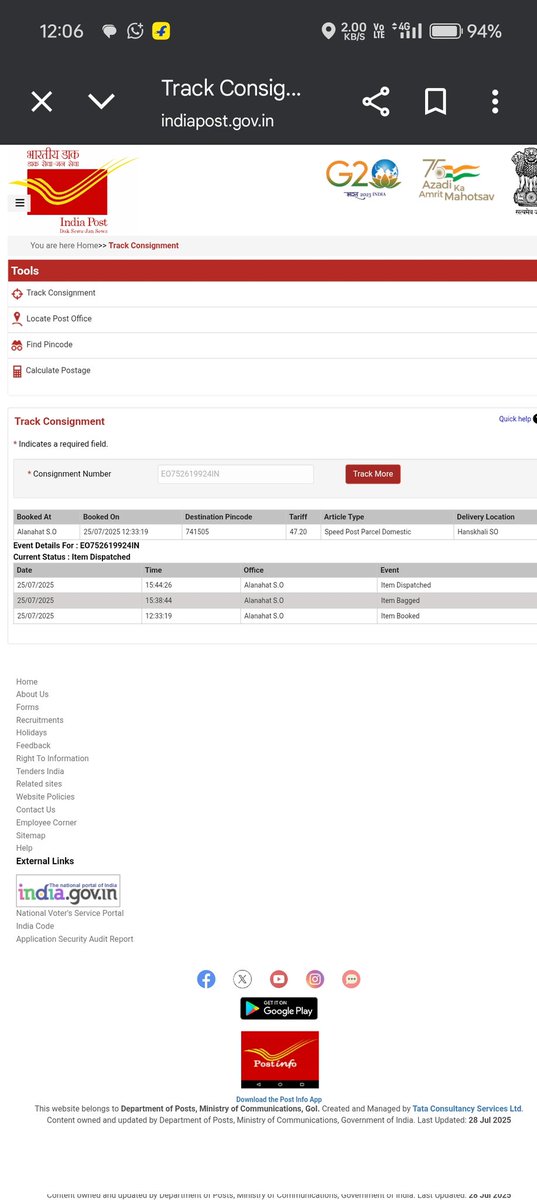
Task: Tap the location icon in status bar
Action: [x=328, y=31]
